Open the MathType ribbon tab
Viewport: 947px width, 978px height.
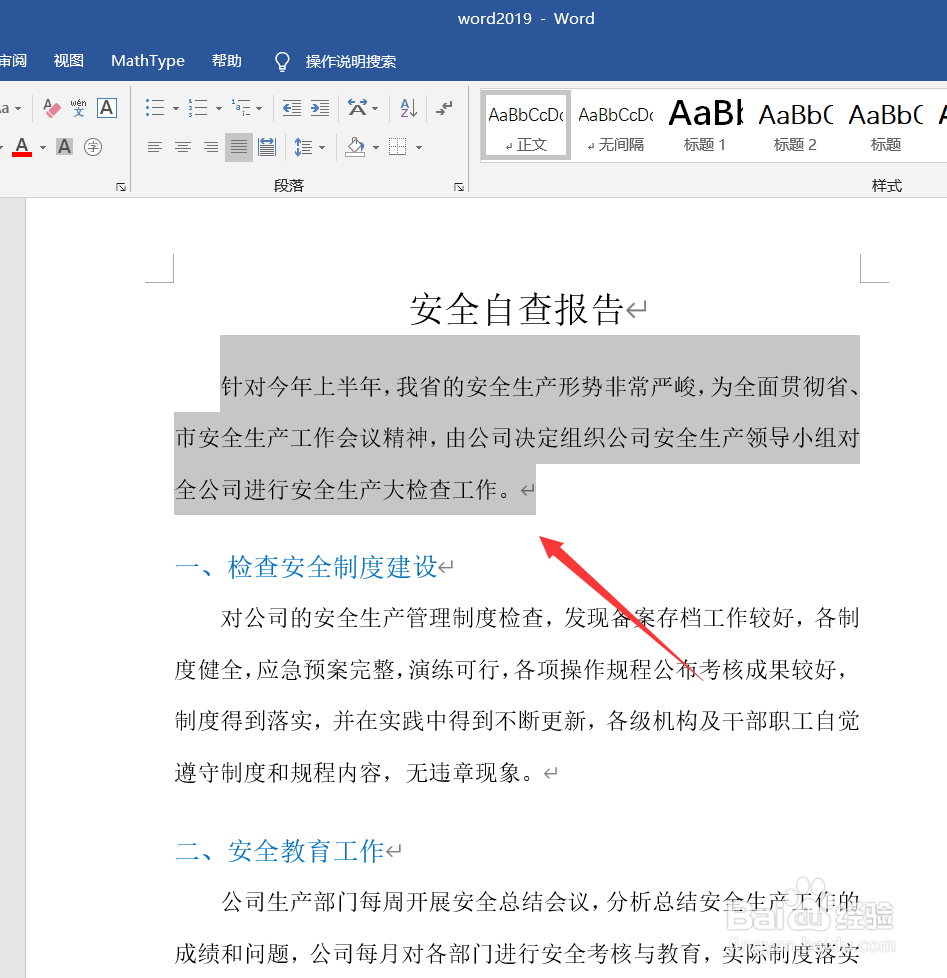pos(147,60)
